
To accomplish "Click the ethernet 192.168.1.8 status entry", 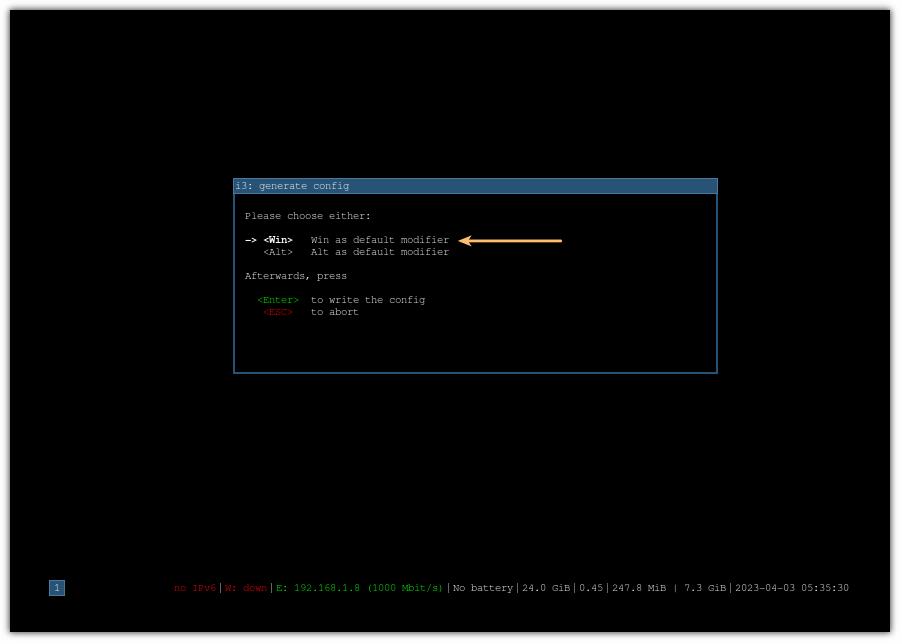I will coord(359,588).
